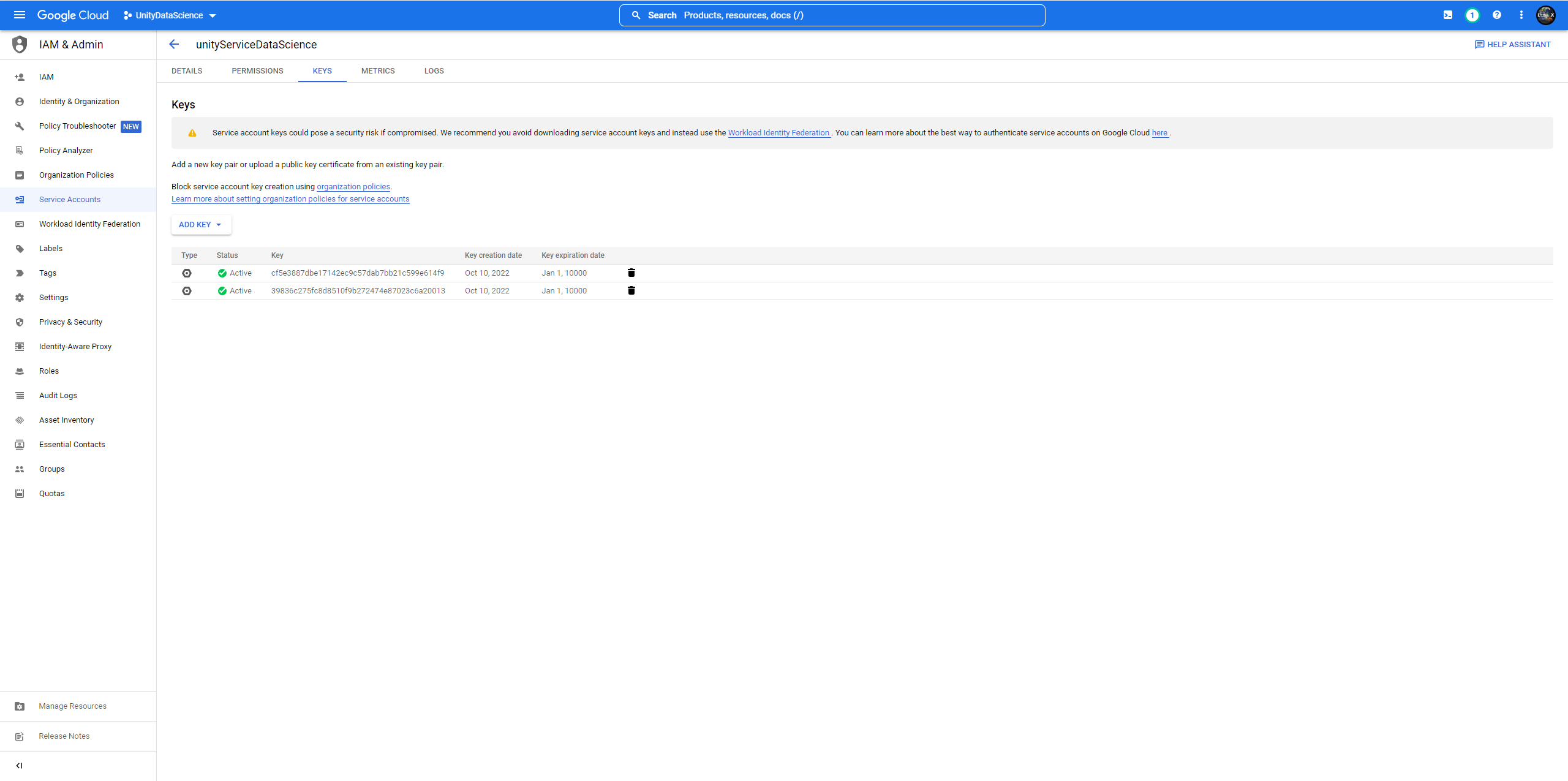Open Identity-Aware Proxy in sidebar
This screenshot has width=1568, height=781.
(78, 347)
